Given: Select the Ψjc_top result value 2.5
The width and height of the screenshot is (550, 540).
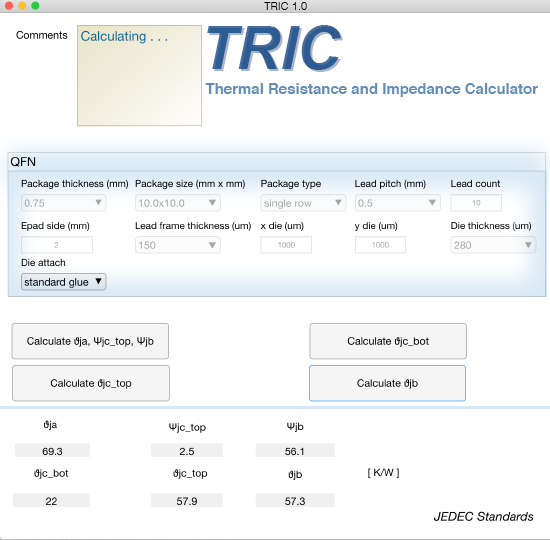Looking at the screenshot, I should point(187,451).
